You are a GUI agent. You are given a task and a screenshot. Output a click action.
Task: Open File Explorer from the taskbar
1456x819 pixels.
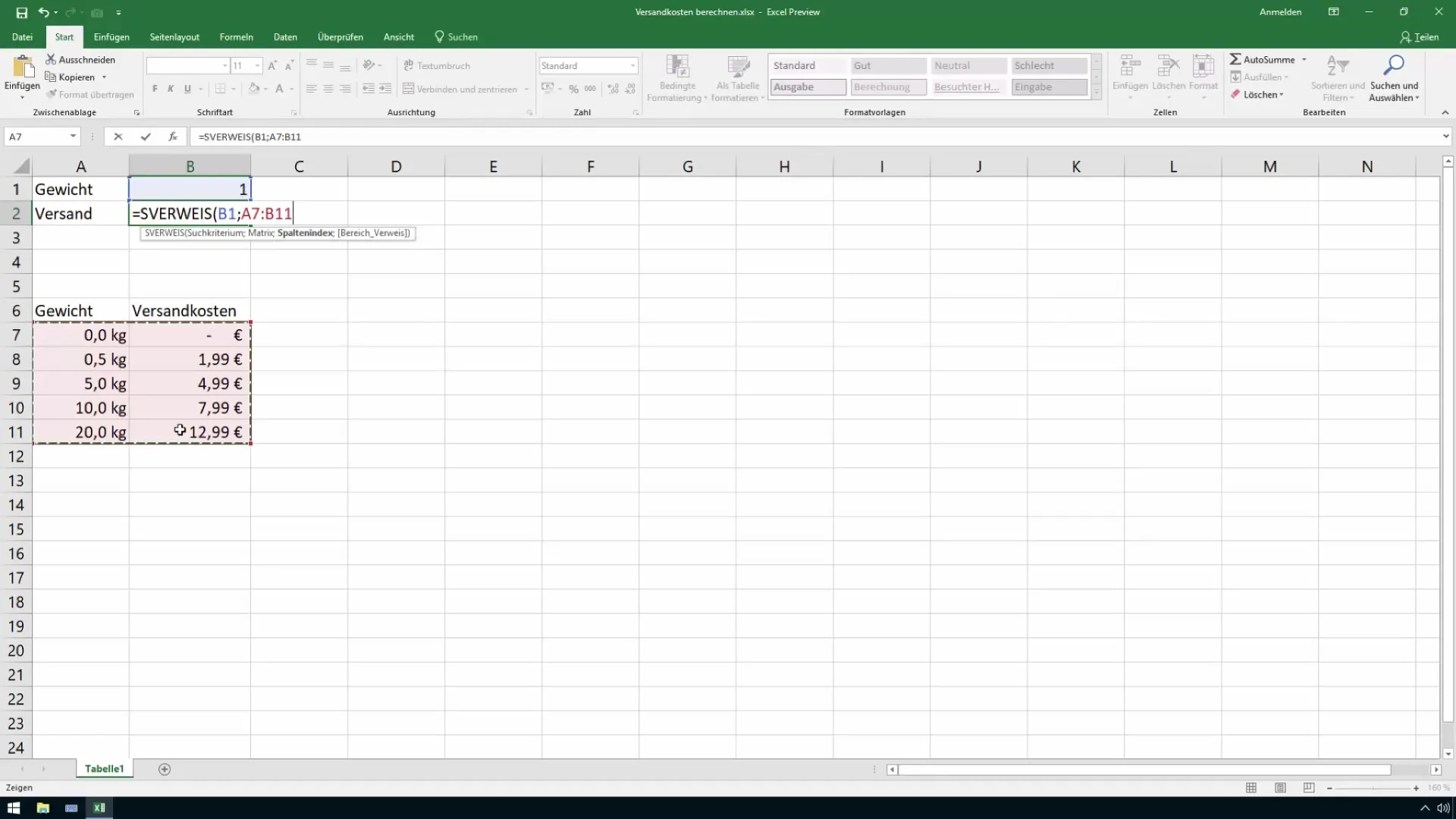(x=42, y=808)
